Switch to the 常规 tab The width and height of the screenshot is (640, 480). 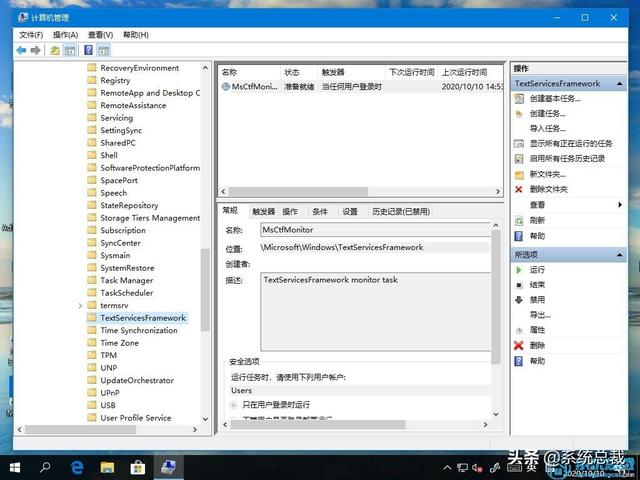230,210
